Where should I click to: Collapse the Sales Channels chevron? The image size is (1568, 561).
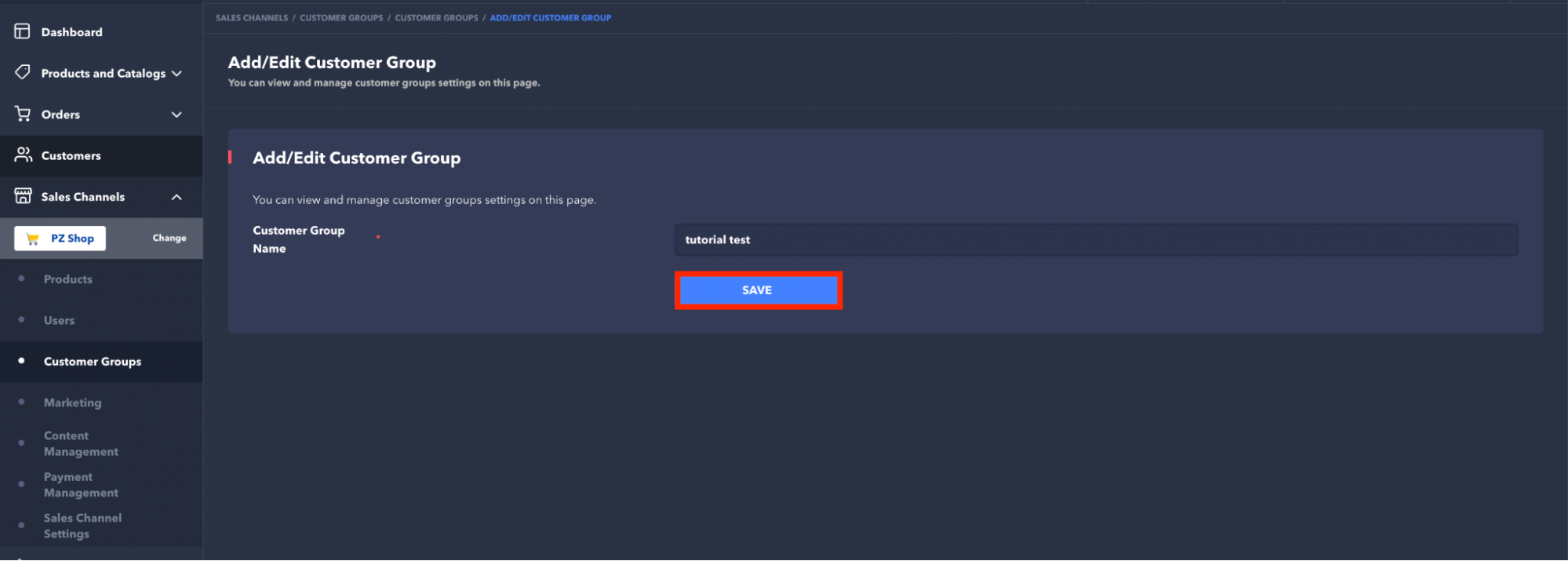tap(176, 197)
